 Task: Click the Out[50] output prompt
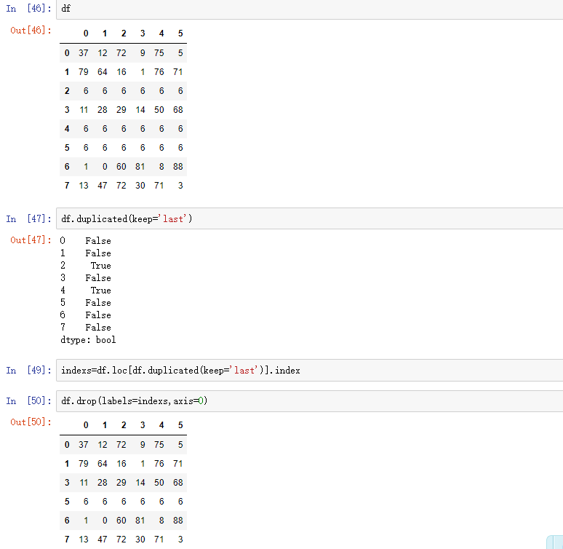31,422
